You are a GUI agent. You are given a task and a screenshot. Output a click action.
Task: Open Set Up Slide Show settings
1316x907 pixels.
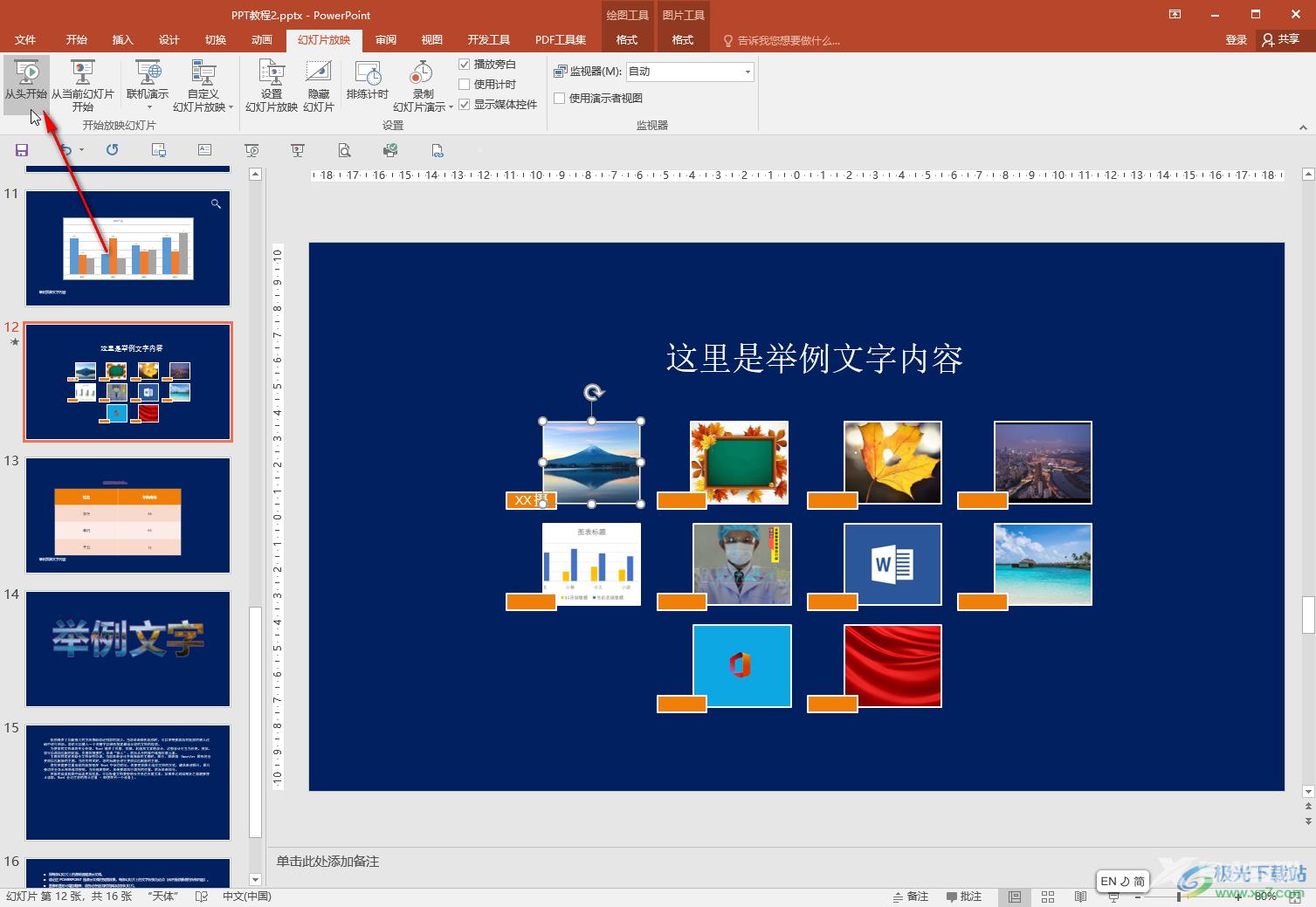(x=272, y=85)
